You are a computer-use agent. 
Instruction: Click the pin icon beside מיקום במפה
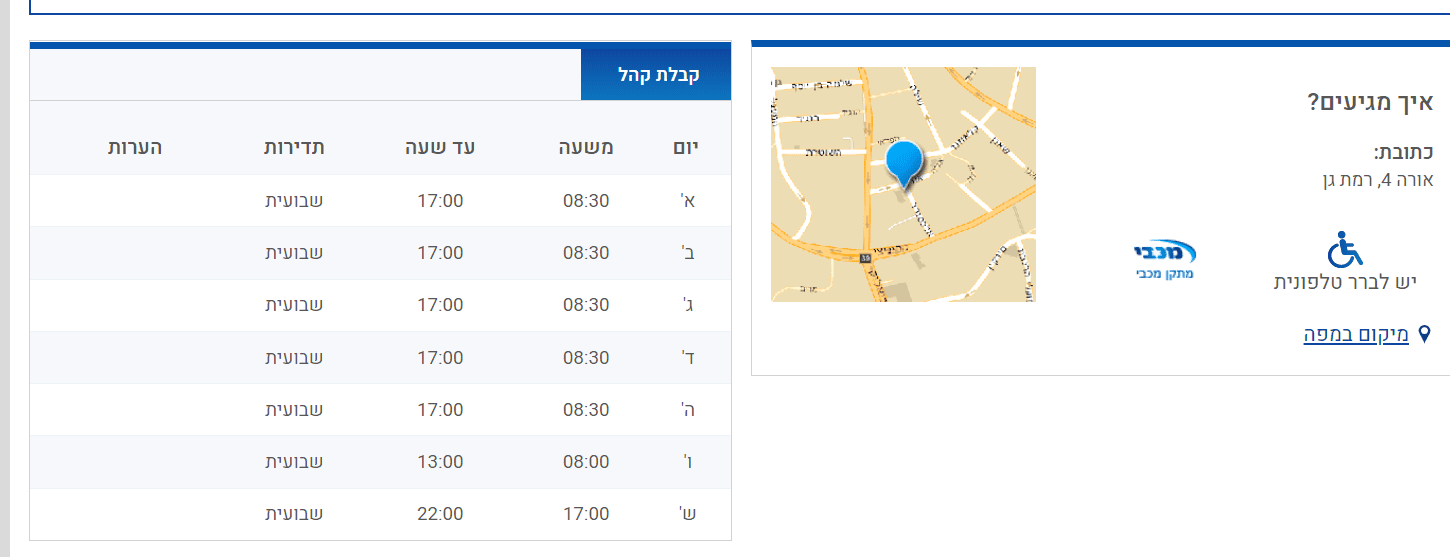(x=1425, y=335)
